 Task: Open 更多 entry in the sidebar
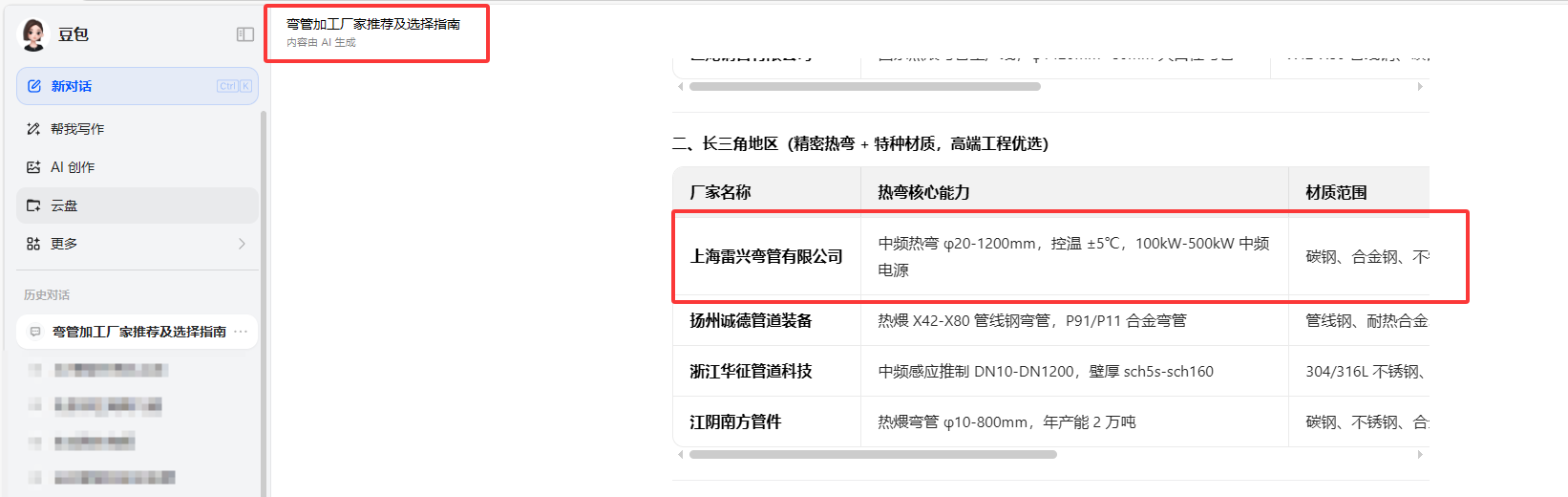138,244
